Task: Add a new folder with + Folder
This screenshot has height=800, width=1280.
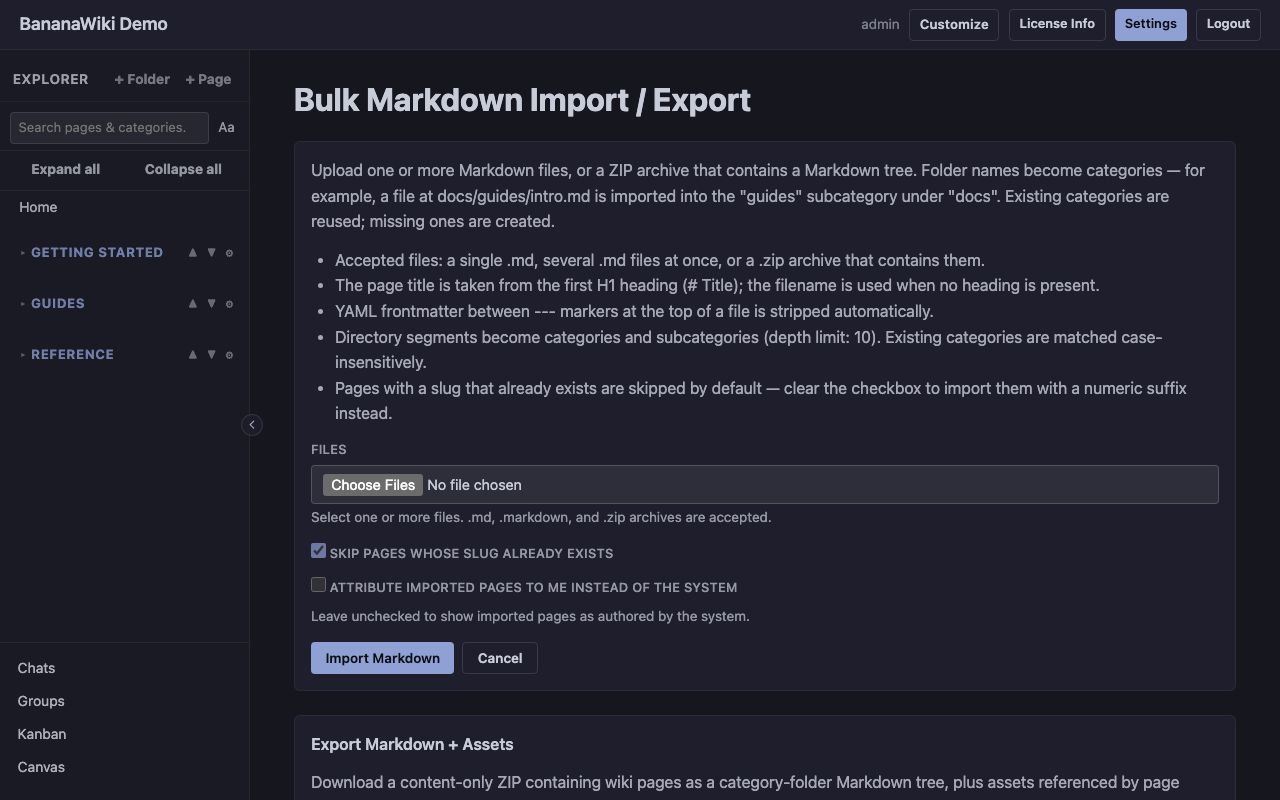Action: 142,79
